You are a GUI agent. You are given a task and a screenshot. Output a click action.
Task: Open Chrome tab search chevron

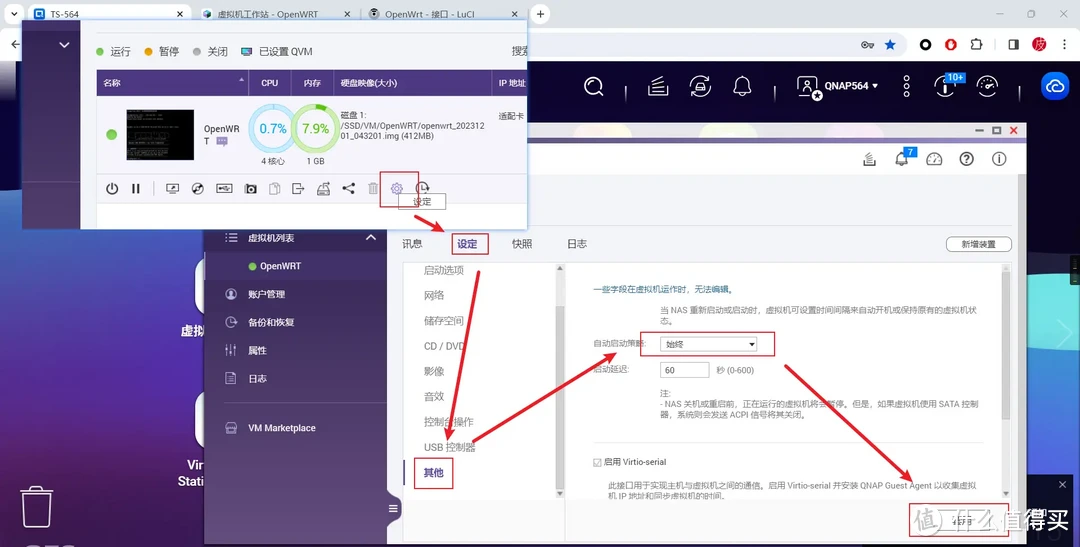pos(14,14)
